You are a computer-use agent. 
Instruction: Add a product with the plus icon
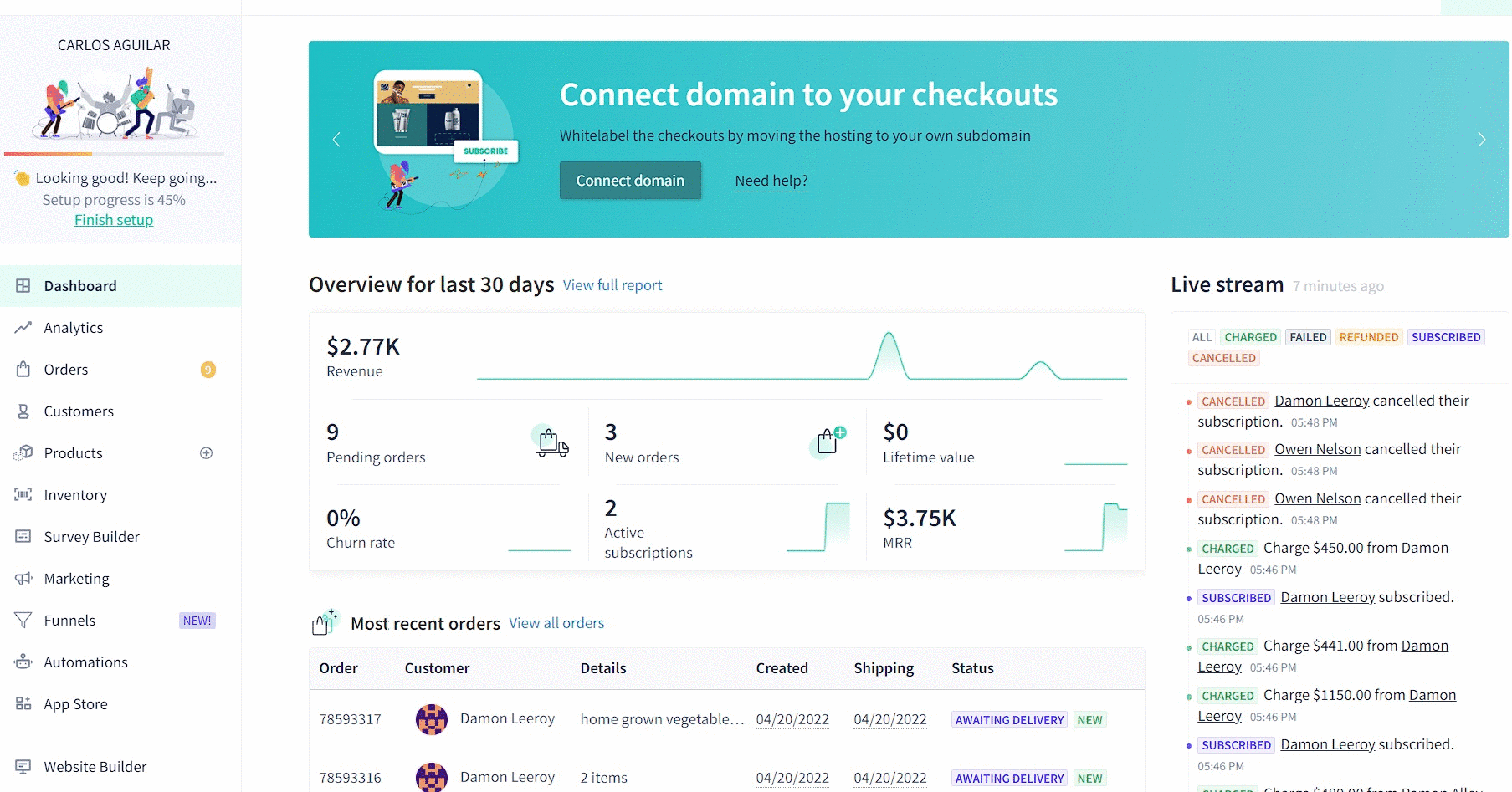[x=207, y=453]
